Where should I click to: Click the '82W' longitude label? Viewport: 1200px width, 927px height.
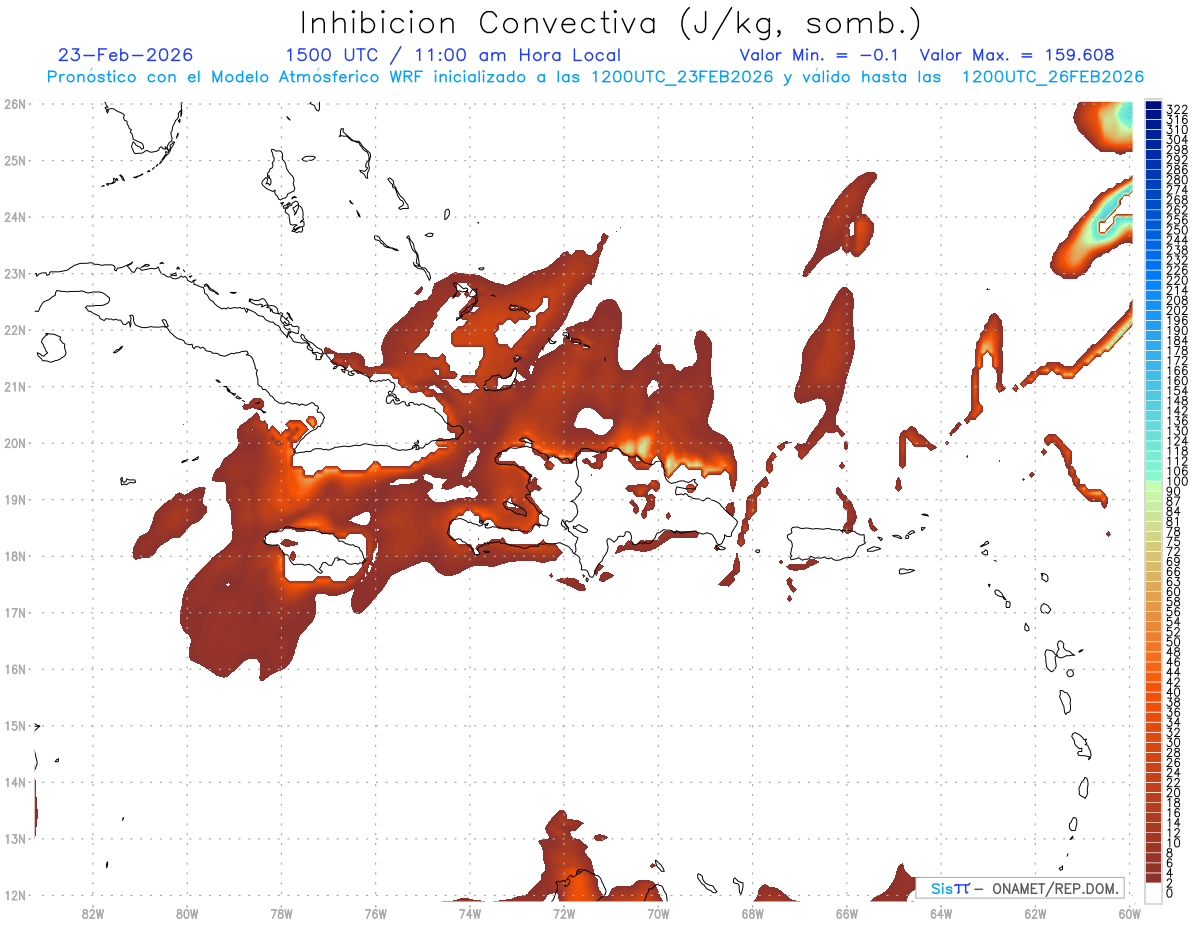93,913
